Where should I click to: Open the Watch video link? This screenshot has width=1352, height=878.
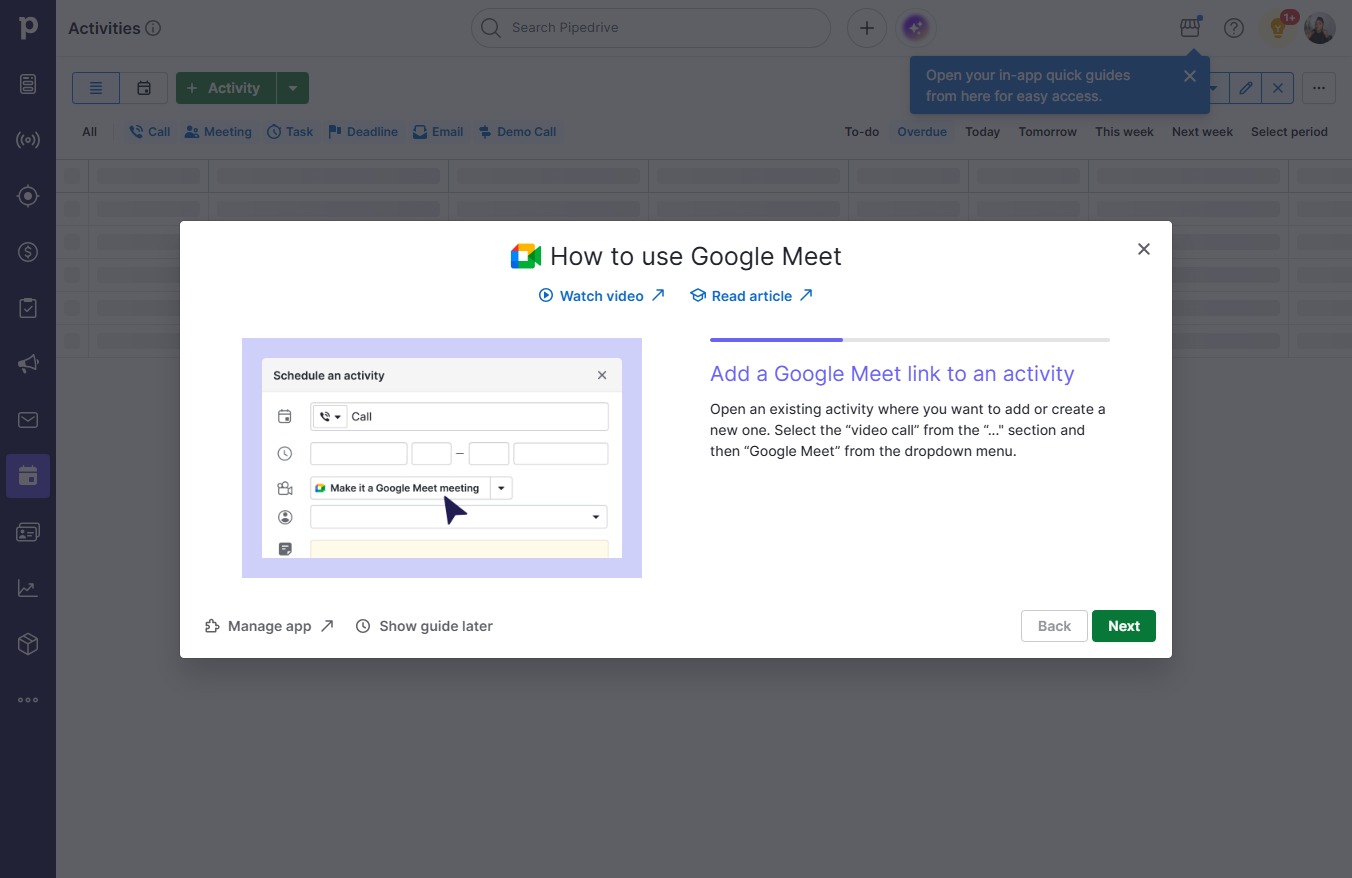(x=602, y=296)
